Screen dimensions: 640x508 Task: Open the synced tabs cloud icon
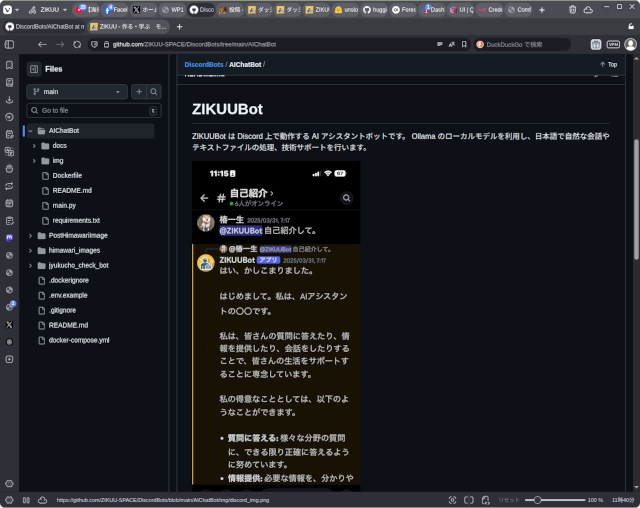coord(588,9)
